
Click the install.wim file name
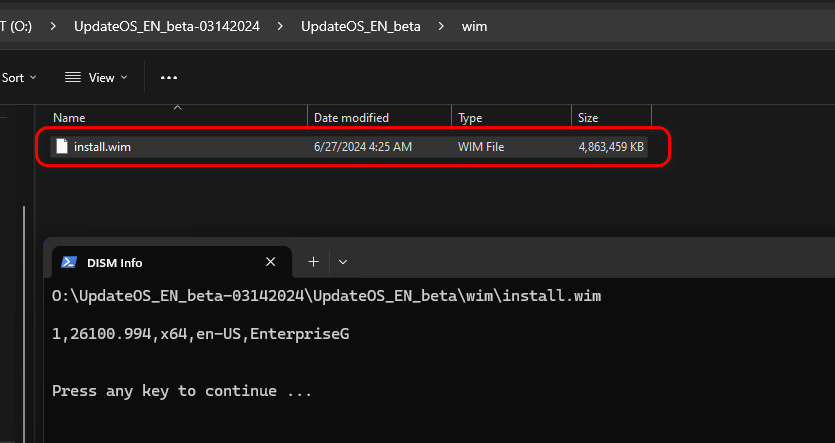[x=102, y=147]
